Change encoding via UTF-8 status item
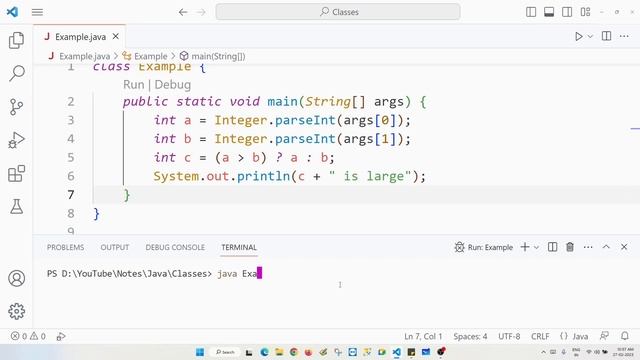Screen dimensions: 640x360 click(x=509, y=336)
